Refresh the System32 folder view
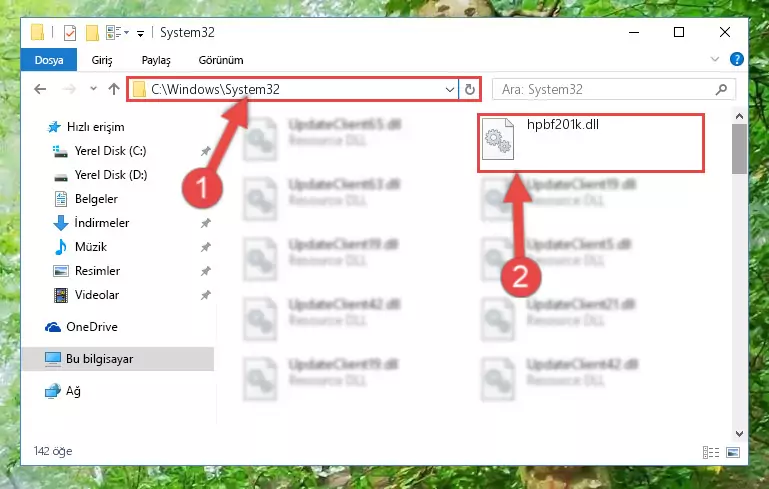The height and width of the screenshot is (489, 769). (469, 89)
